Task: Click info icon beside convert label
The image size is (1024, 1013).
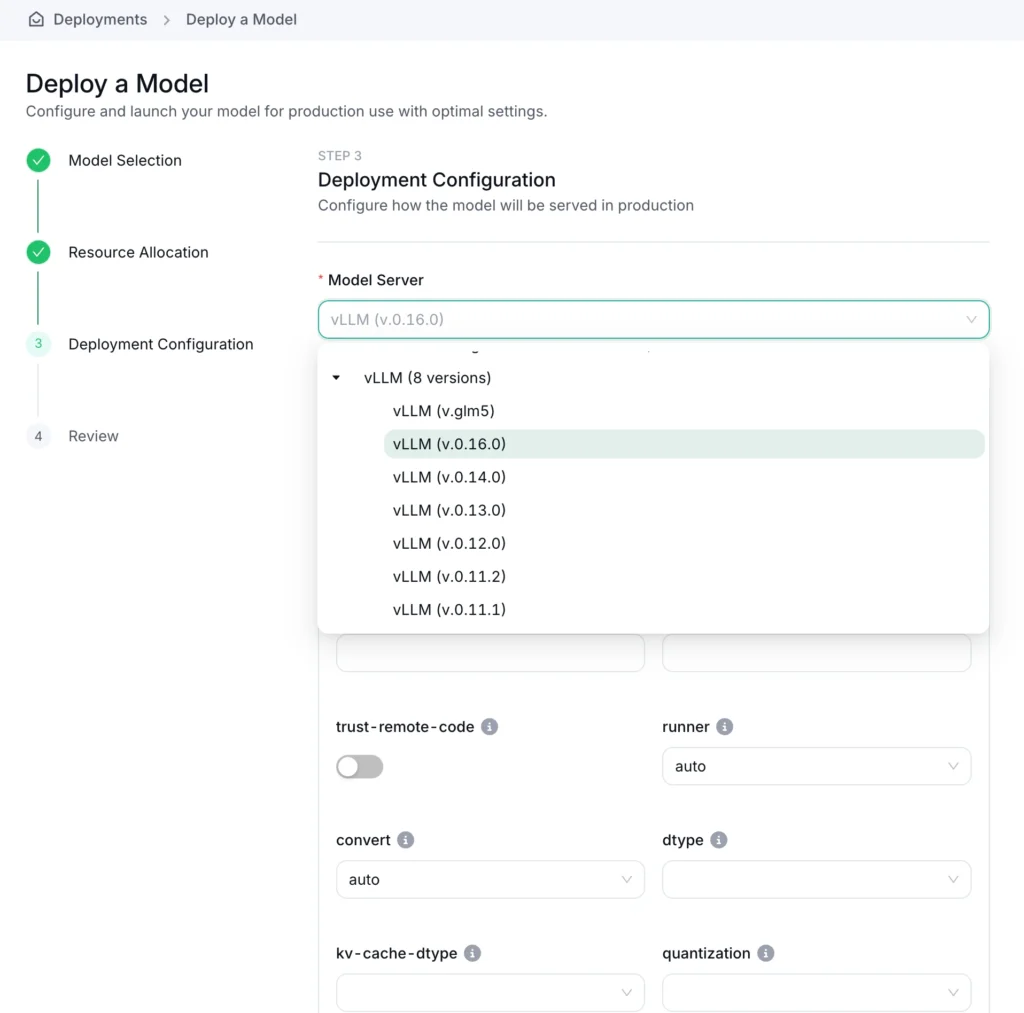Action: point(405,840)
